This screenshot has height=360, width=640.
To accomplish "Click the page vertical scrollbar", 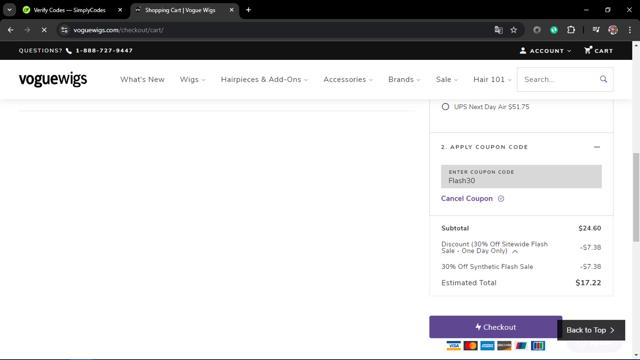I will [x=636, y=198].
